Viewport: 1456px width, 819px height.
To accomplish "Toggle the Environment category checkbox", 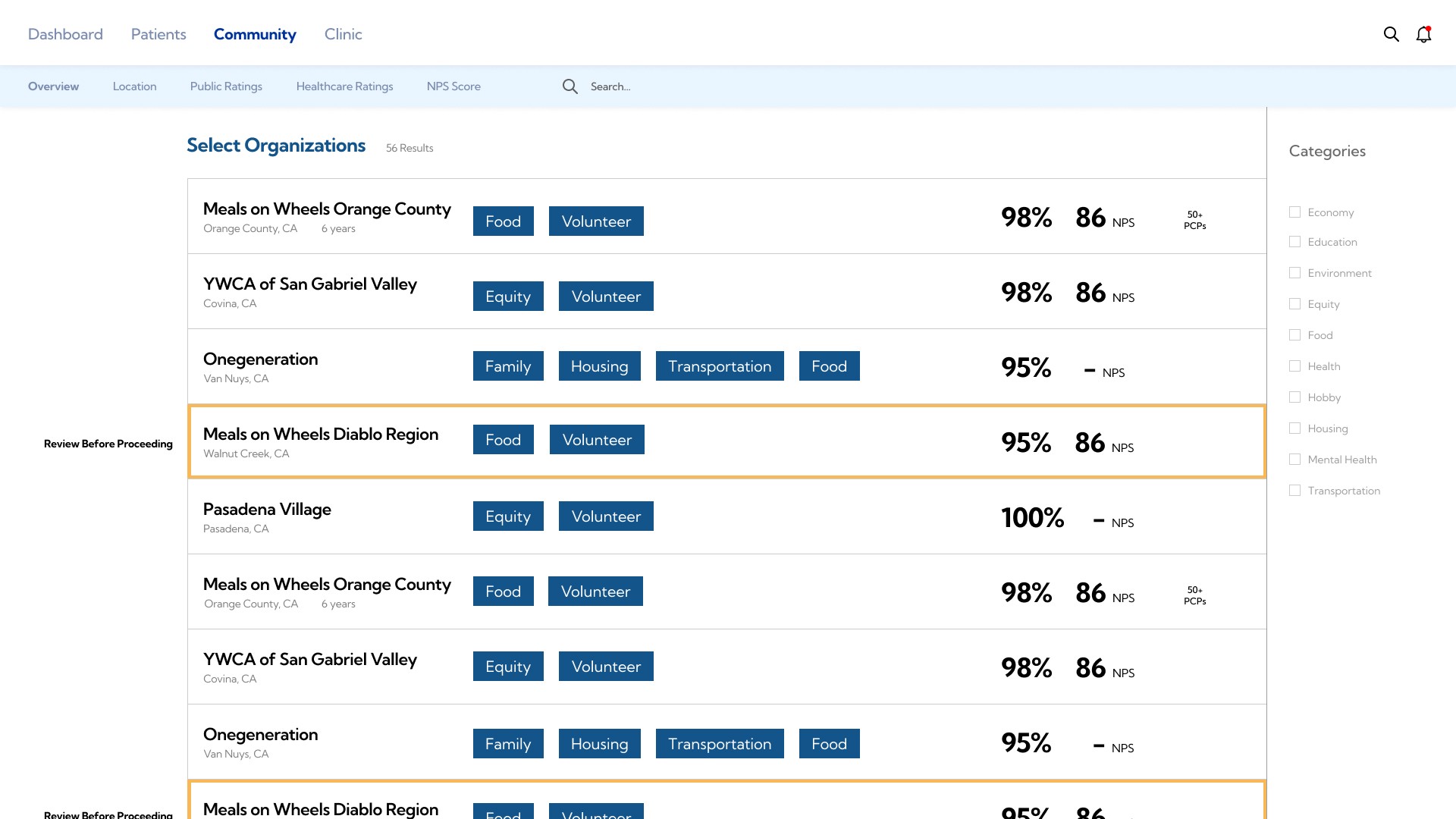I will click(x=1294, y=273).
